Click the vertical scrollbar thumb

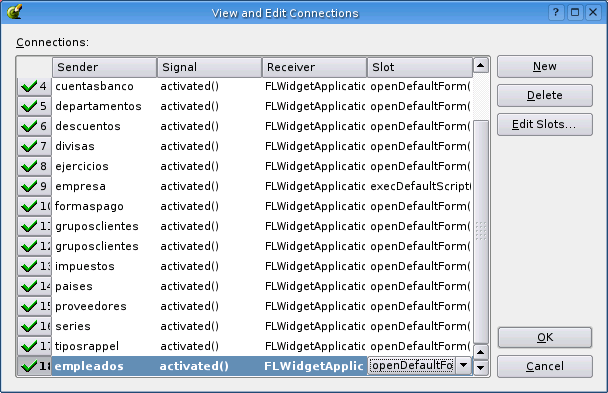pyautogui.click(x=481, y=232)
